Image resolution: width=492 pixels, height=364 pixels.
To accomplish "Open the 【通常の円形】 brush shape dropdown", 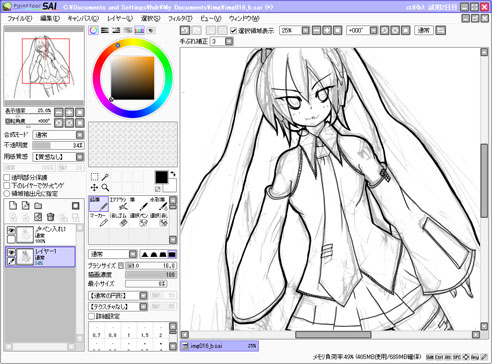I will point(143,296).
